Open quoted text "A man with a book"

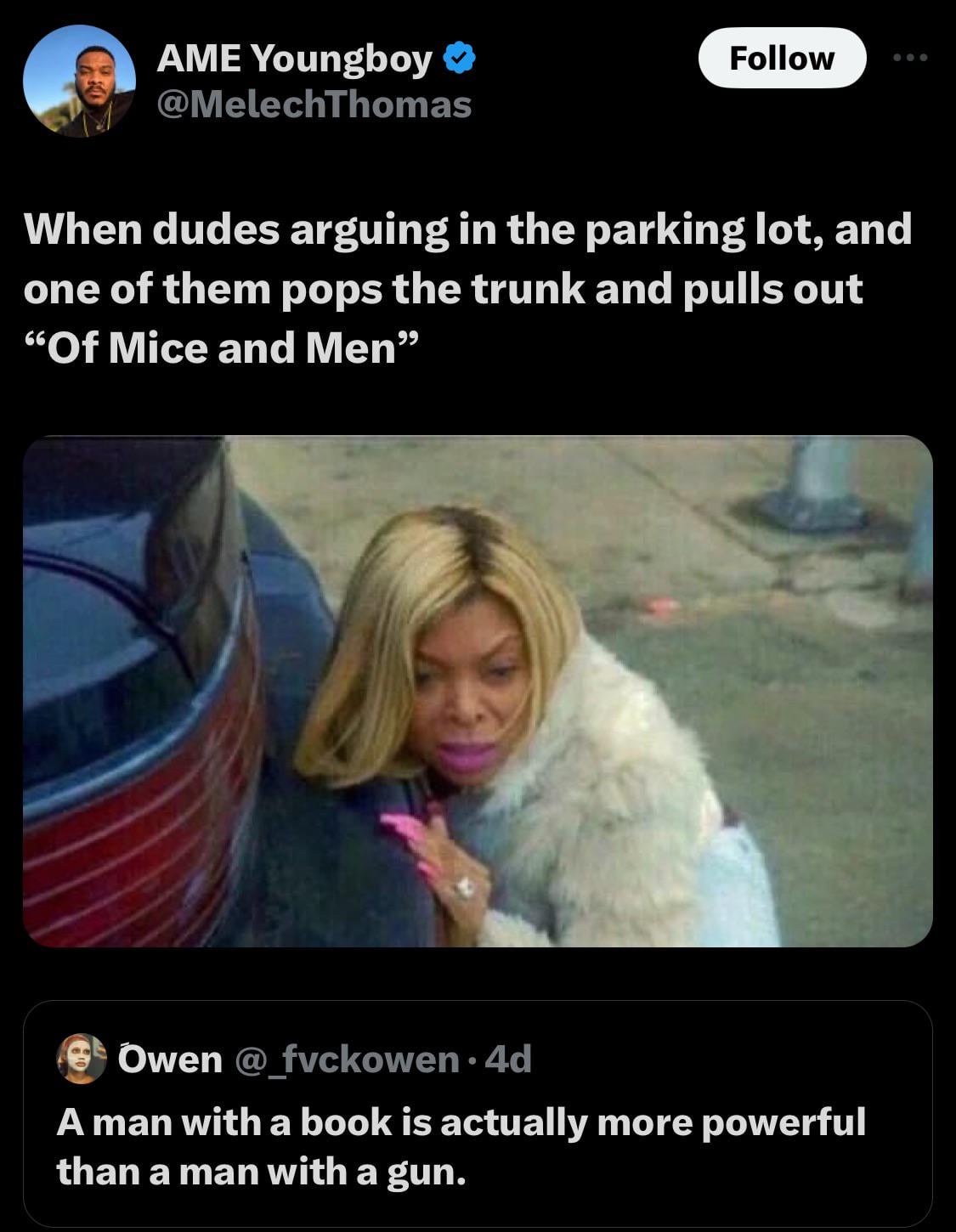point(461,1122)
